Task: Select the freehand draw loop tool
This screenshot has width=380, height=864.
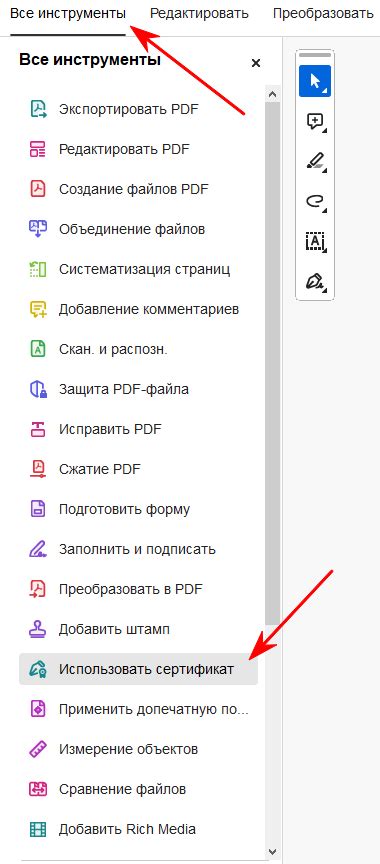Action: (x=315, y=202)
